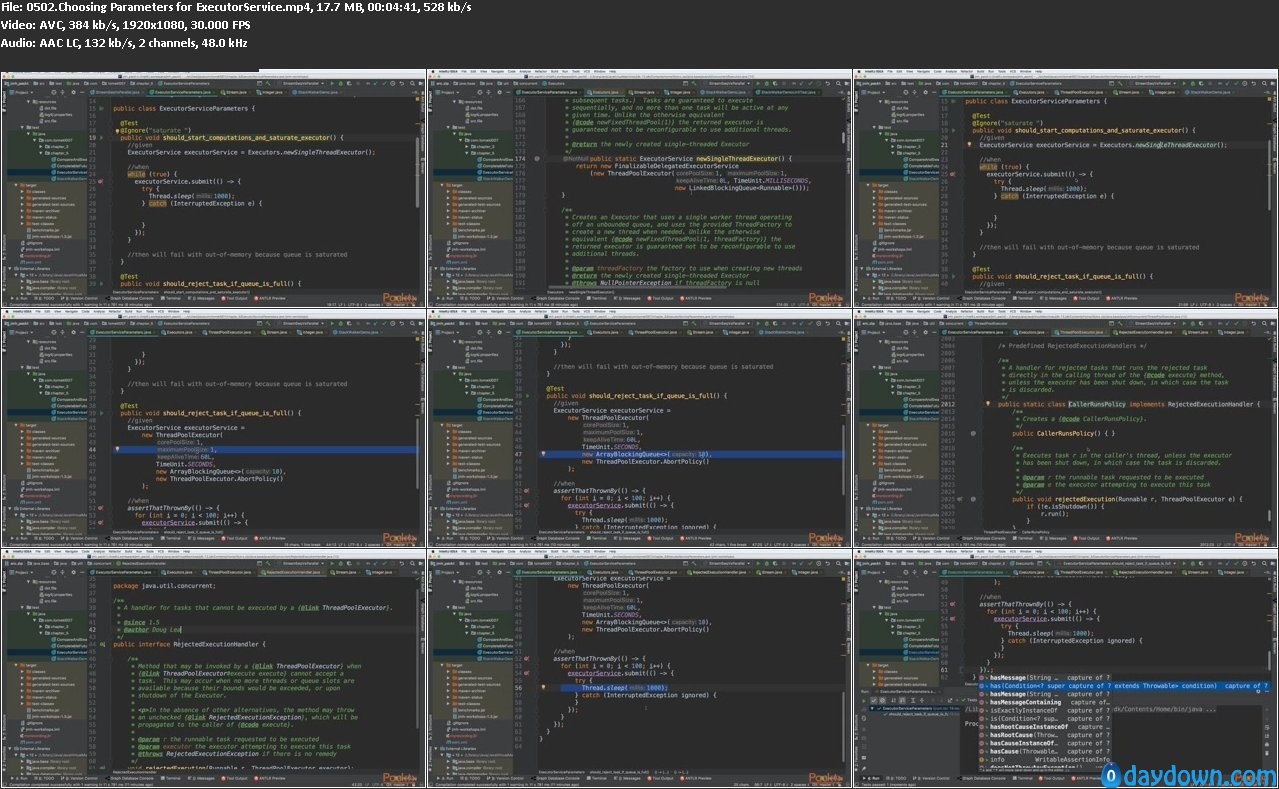Open the thumbnail with the ArrayBlockingQueue line highlighted
Screen dimensions: 1279x789
click(x=639, y=427)
